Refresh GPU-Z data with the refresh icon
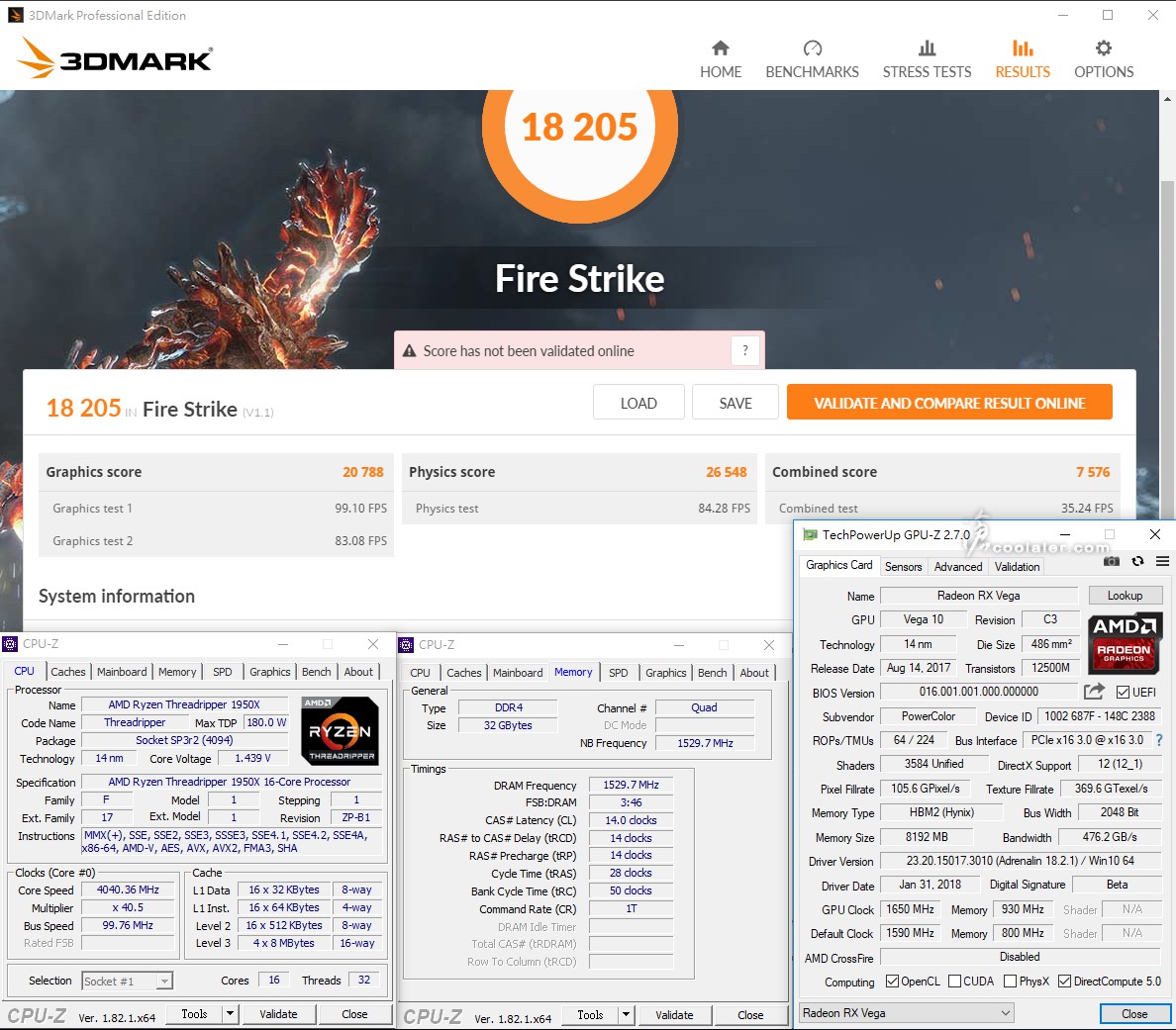The height and width of the screenshot is (1030, 1176). pyautogui.click(x=1137, y=561)
